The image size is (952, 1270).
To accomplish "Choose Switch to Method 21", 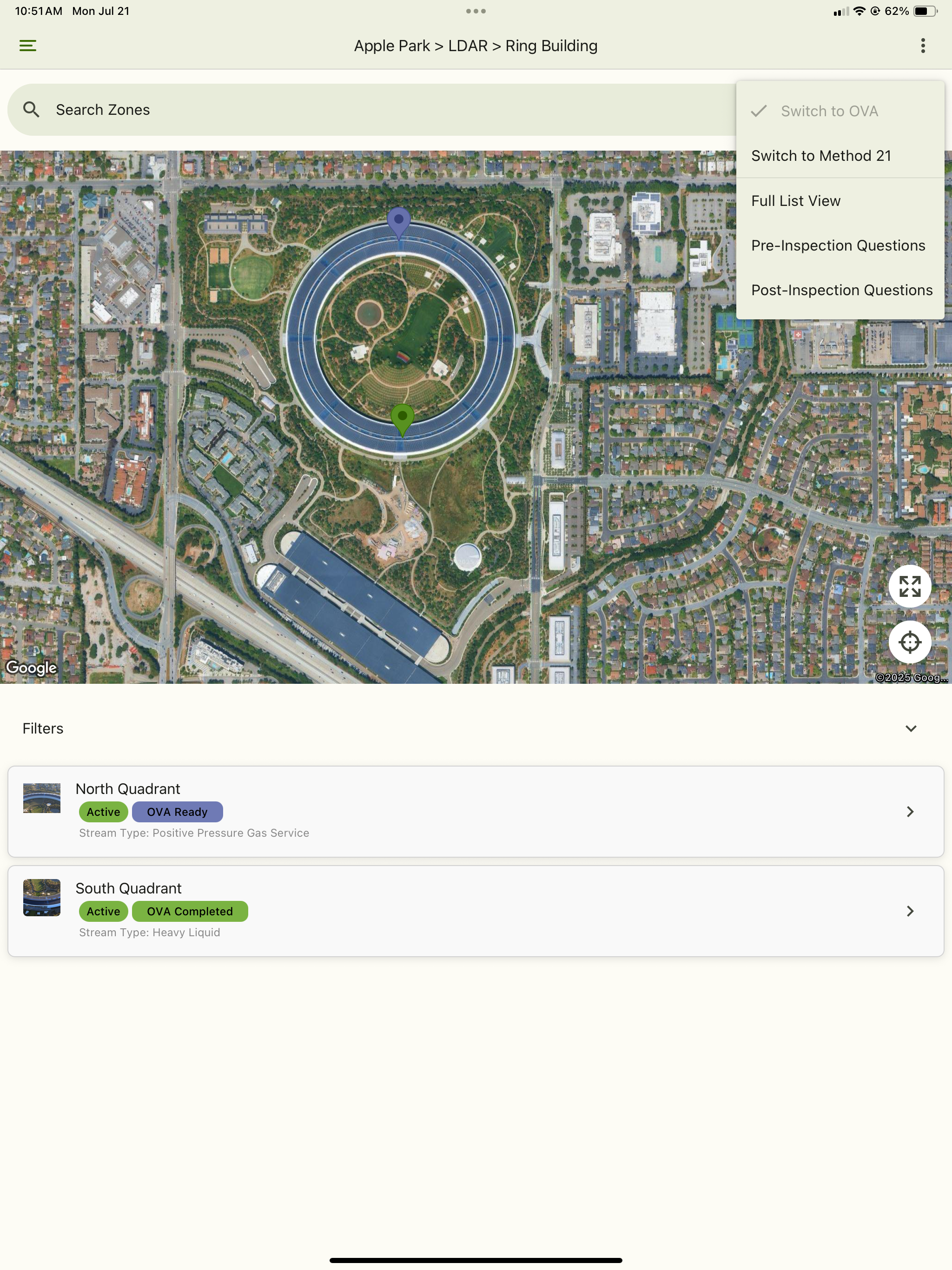I will [x=840, y=156].
